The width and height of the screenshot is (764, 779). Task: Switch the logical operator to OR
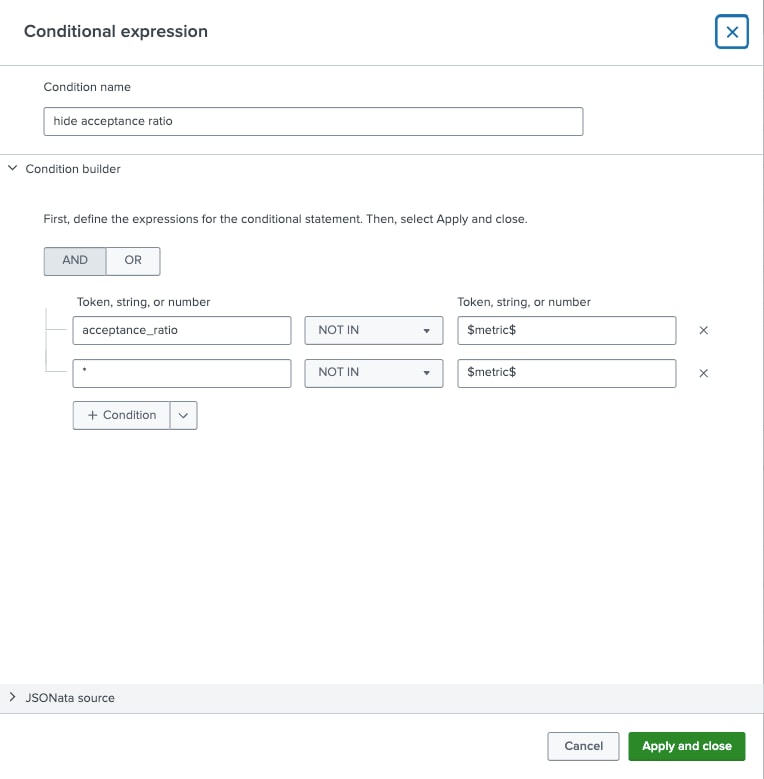[x=133, y=260]
